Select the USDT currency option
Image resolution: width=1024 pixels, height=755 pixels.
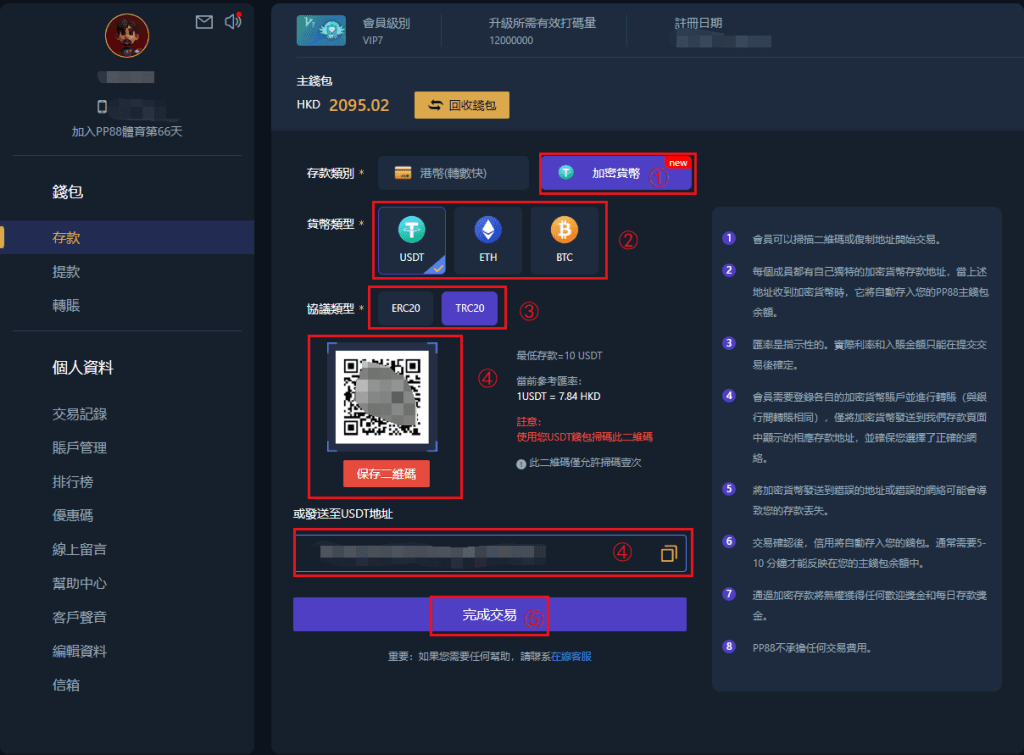[412, 240]
